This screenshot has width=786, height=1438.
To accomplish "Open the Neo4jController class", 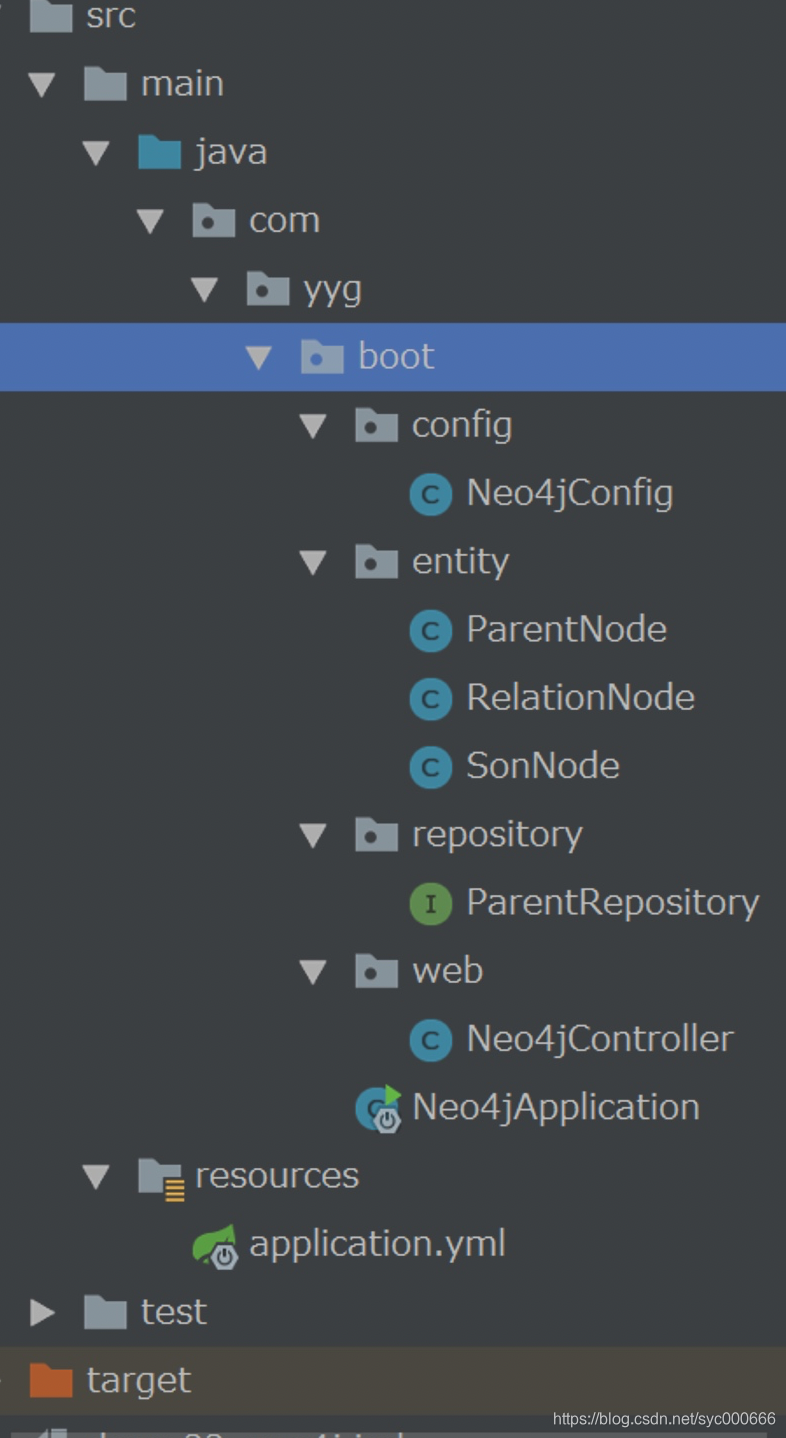I will coord(597,1039).
